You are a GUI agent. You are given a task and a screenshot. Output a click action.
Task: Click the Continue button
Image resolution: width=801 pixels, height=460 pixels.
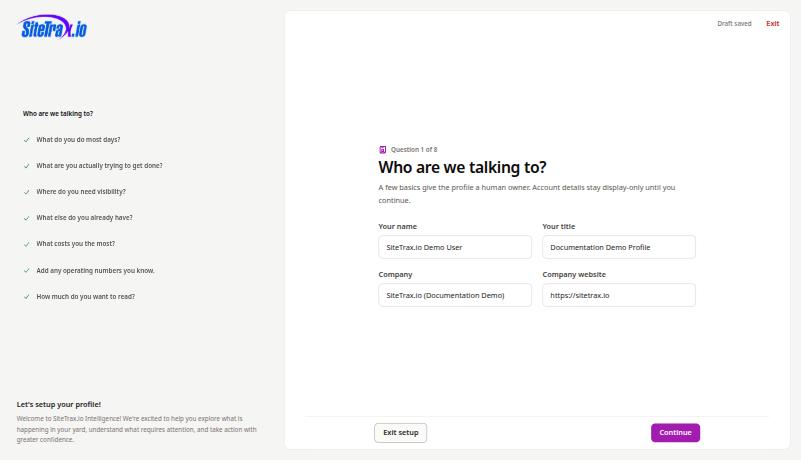(675, 433)
